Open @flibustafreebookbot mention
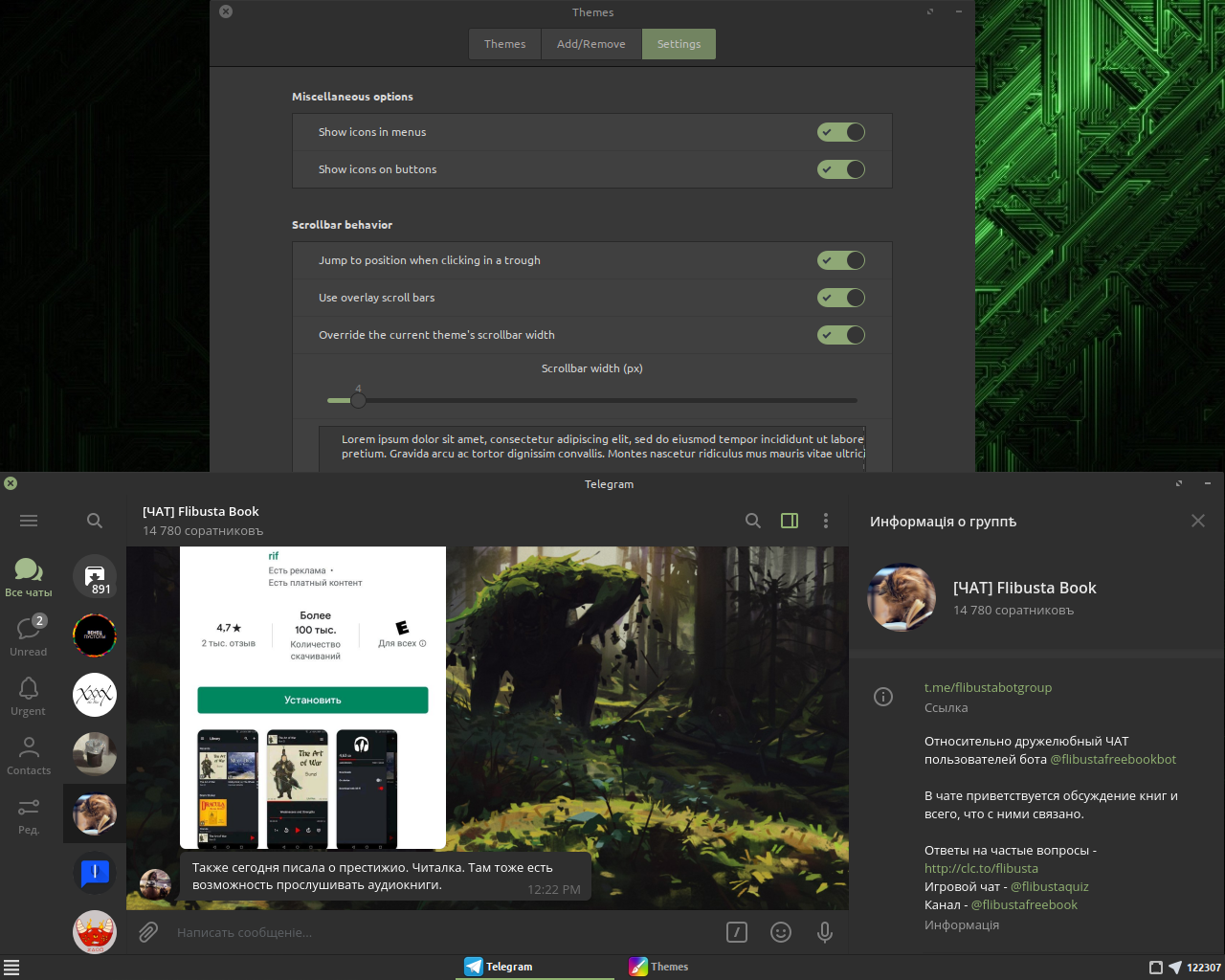Viewport: 1225px width, 980px height. pyautogui.click(x=1113, y=759)
